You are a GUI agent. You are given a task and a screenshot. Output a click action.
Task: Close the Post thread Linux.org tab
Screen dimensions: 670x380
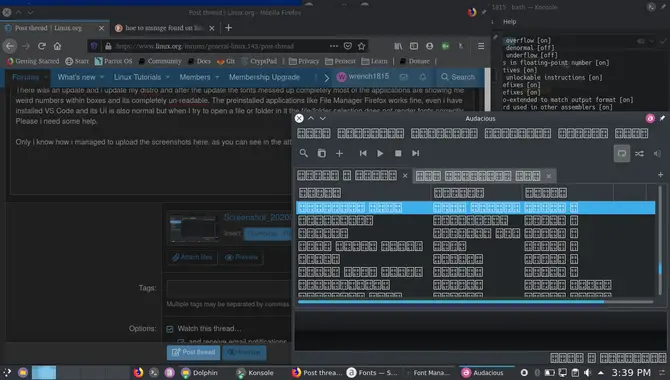tap(101, 28)
